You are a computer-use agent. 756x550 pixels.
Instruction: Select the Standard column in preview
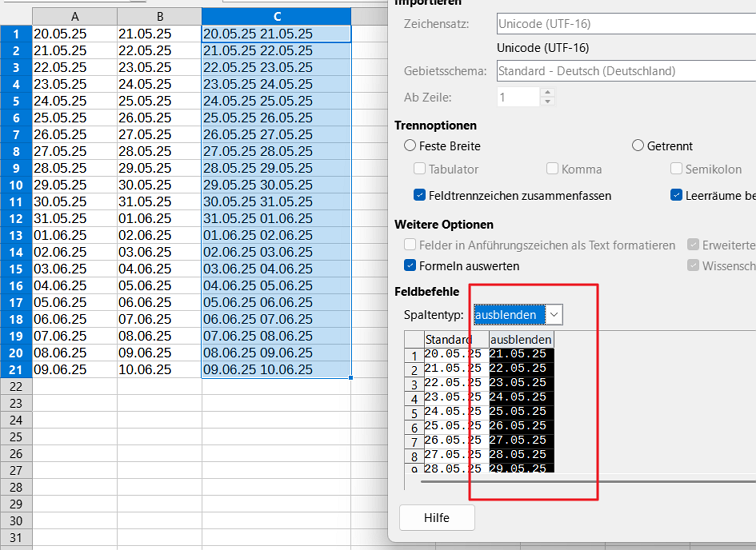pyautogui.click(x=448, y=340)
